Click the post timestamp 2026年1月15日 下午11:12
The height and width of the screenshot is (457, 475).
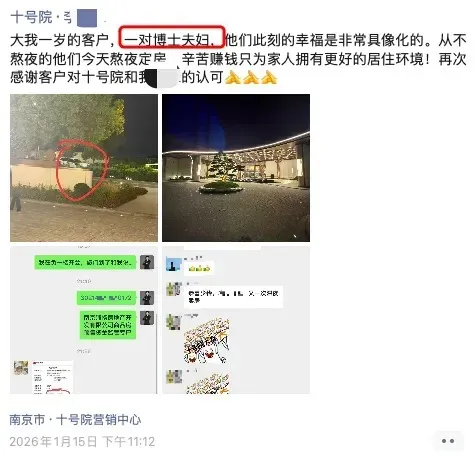click(x=82, y=442)
